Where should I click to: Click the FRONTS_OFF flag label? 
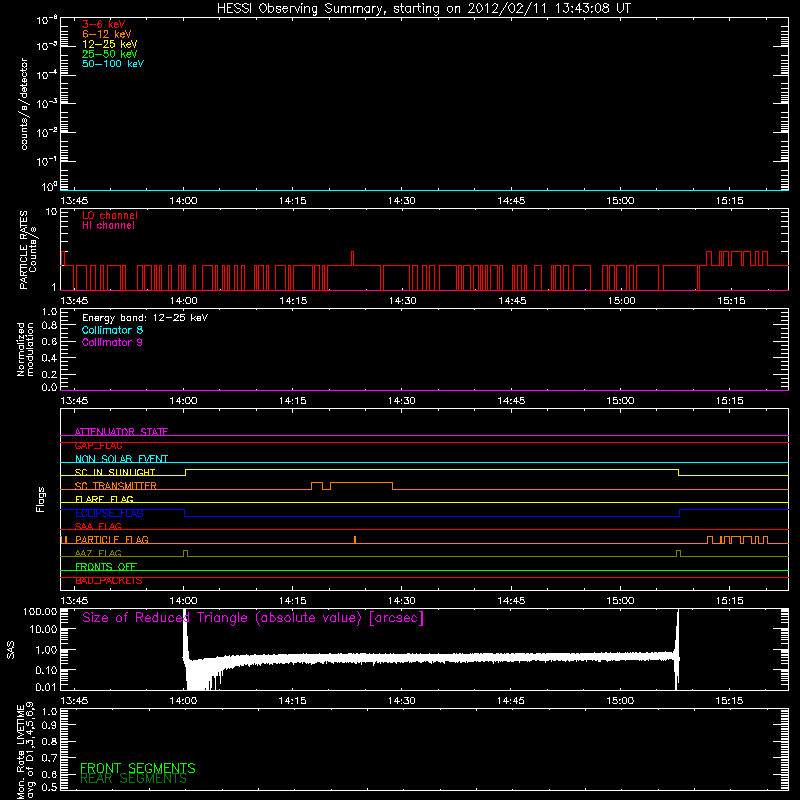(x=106, y=567)
